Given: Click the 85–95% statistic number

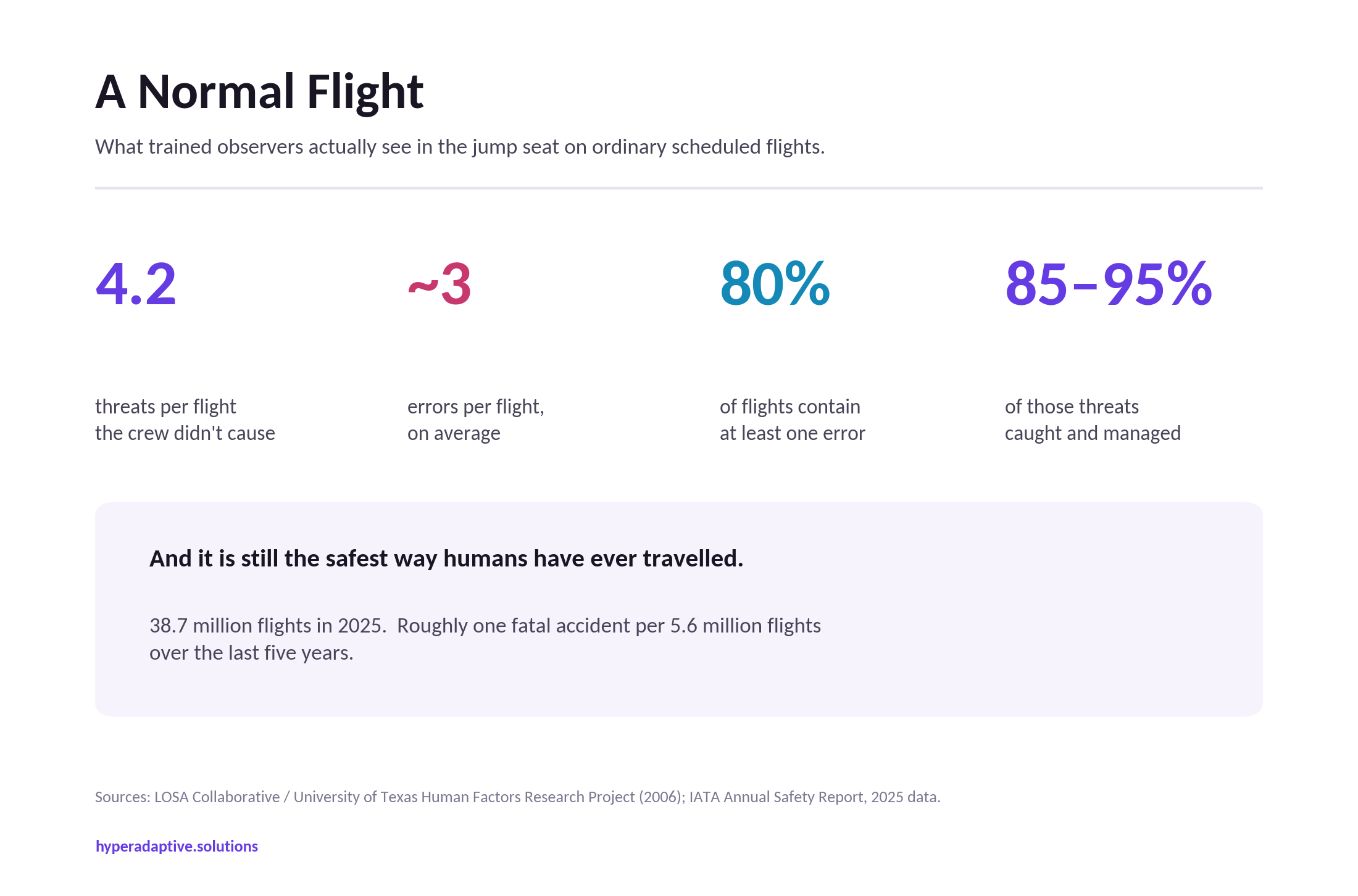Looking at the screenshot, I should tap(1109, 284).
